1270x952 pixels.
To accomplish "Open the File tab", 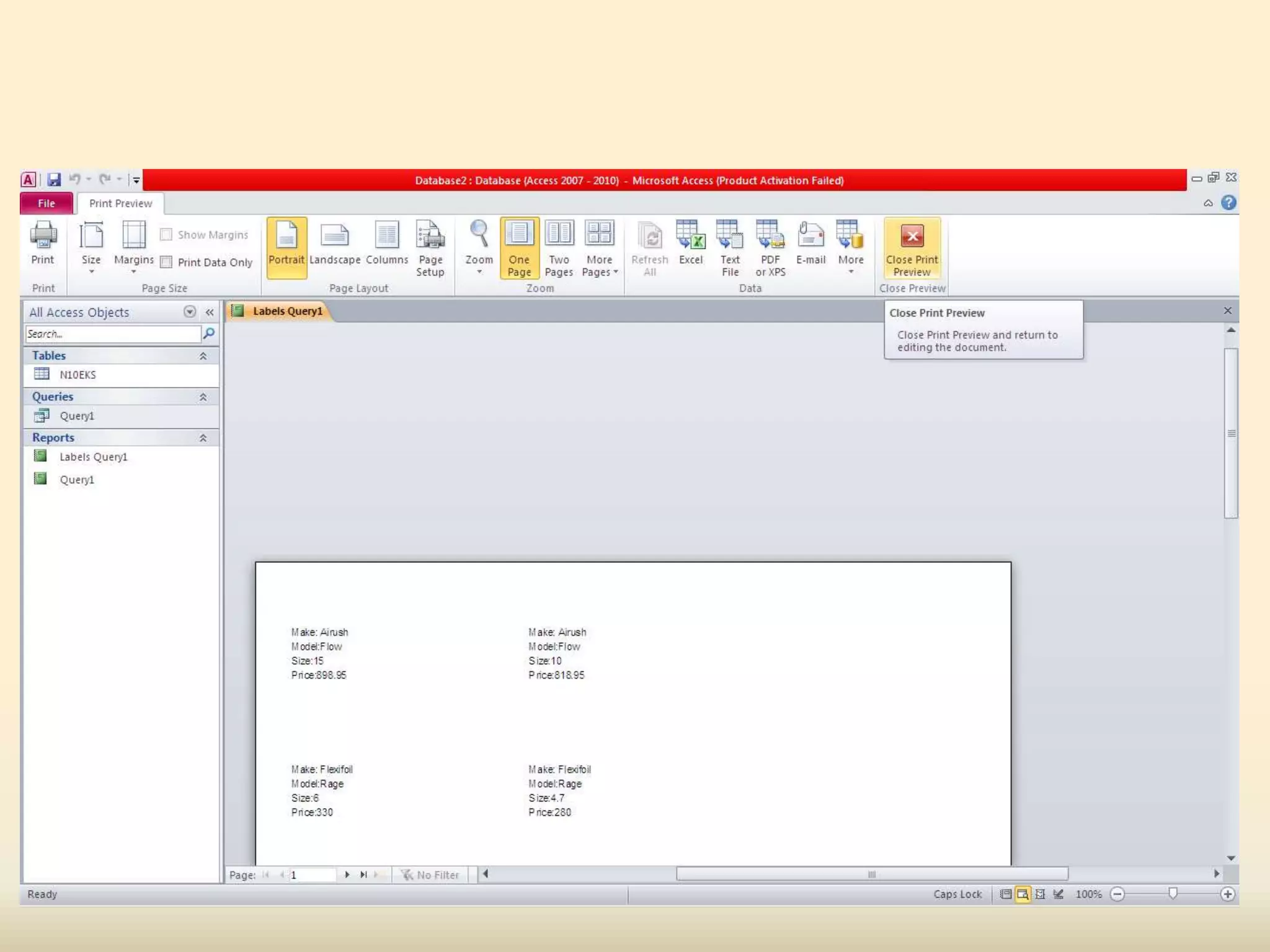I will coord(47,203).
